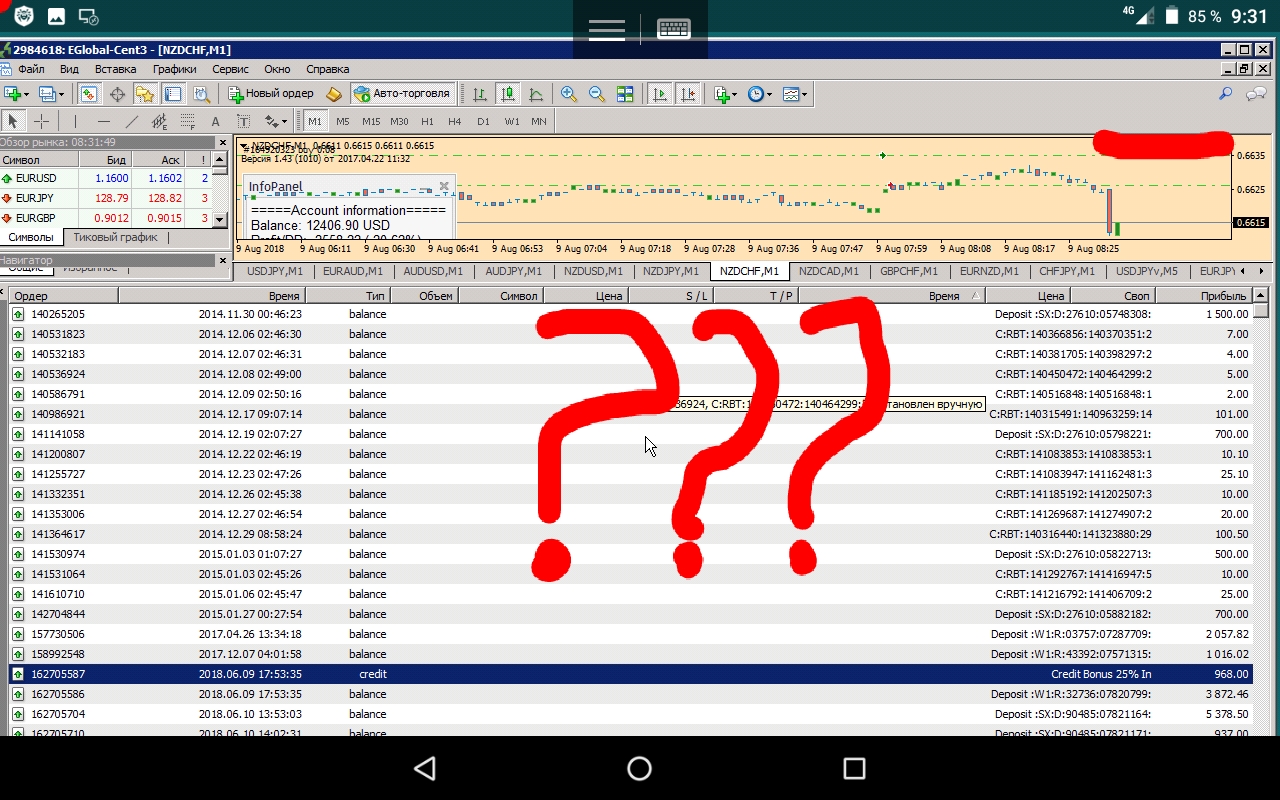Select the Crosshair tool
Viewport: 1280px width, 800px height.
coord(41,121)
